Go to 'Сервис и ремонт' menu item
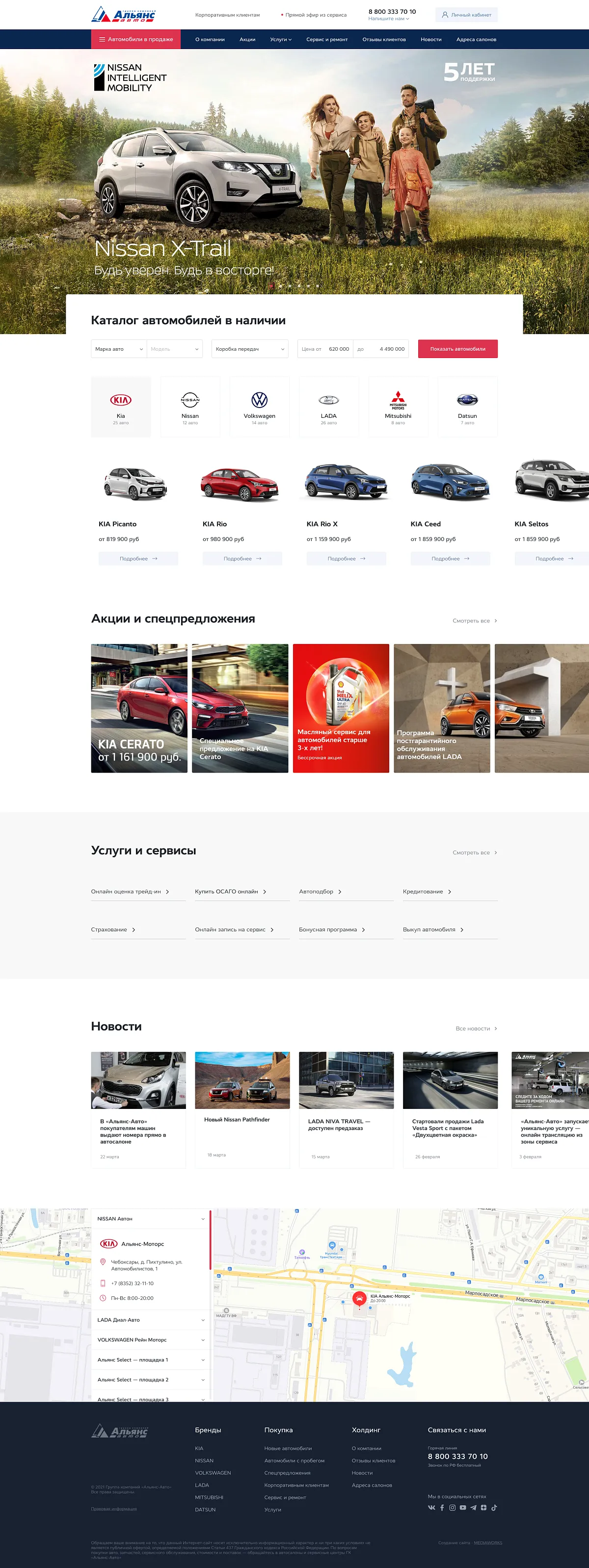The height and width of the screenshot is (1568, 589). 326,40
